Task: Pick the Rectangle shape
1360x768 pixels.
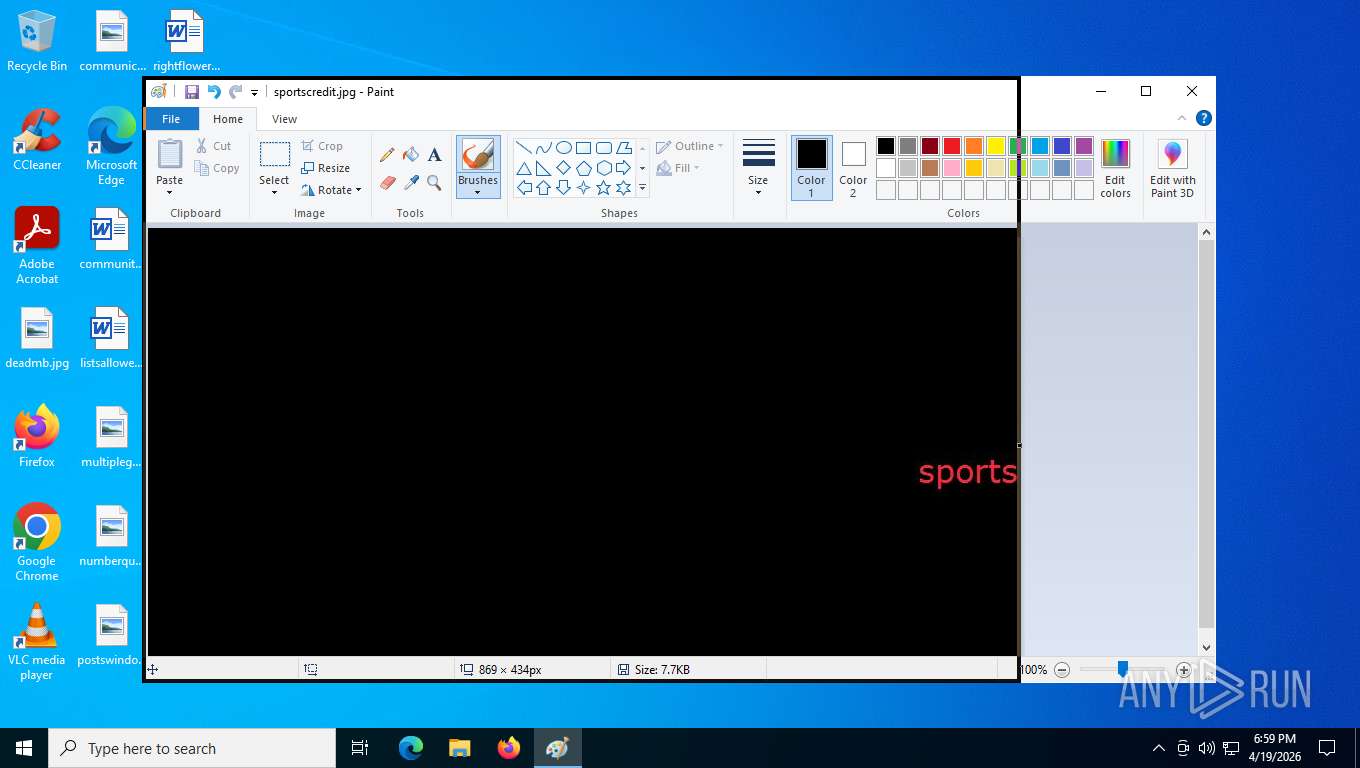Action: (583, 148)
